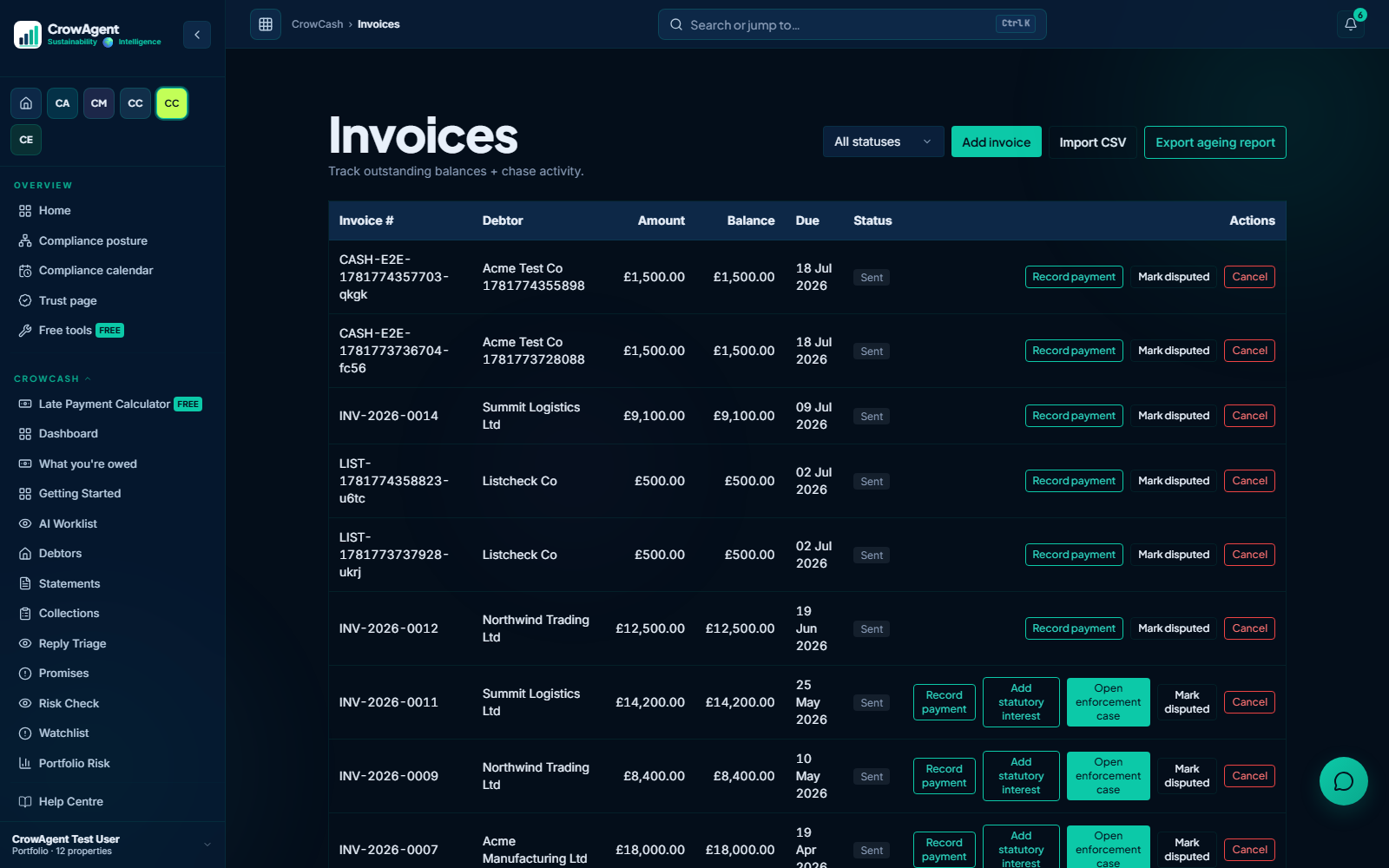Record payment for invoice CASH-E2E-1781774357703-qkgk

[x=1074, y=277]
